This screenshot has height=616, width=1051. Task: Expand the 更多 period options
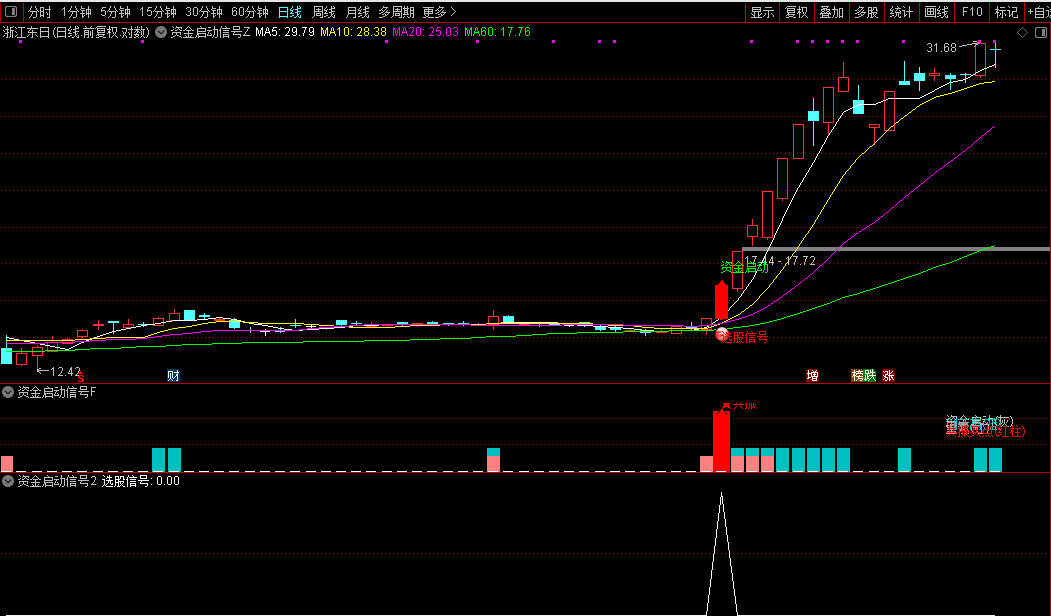coord(439,12)
